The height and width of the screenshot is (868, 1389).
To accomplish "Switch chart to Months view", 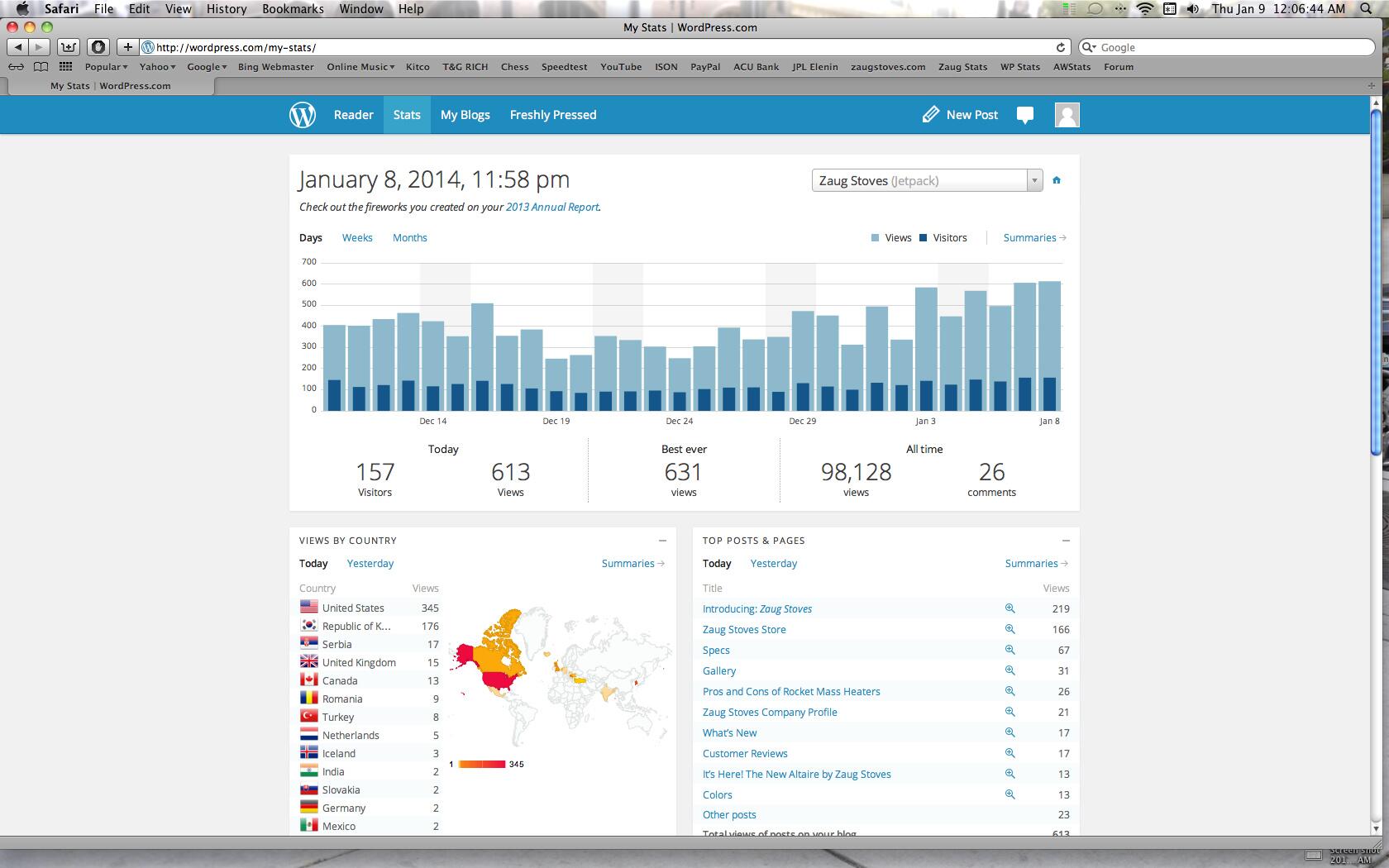I will pyautogui.click(x=410, y=238).
